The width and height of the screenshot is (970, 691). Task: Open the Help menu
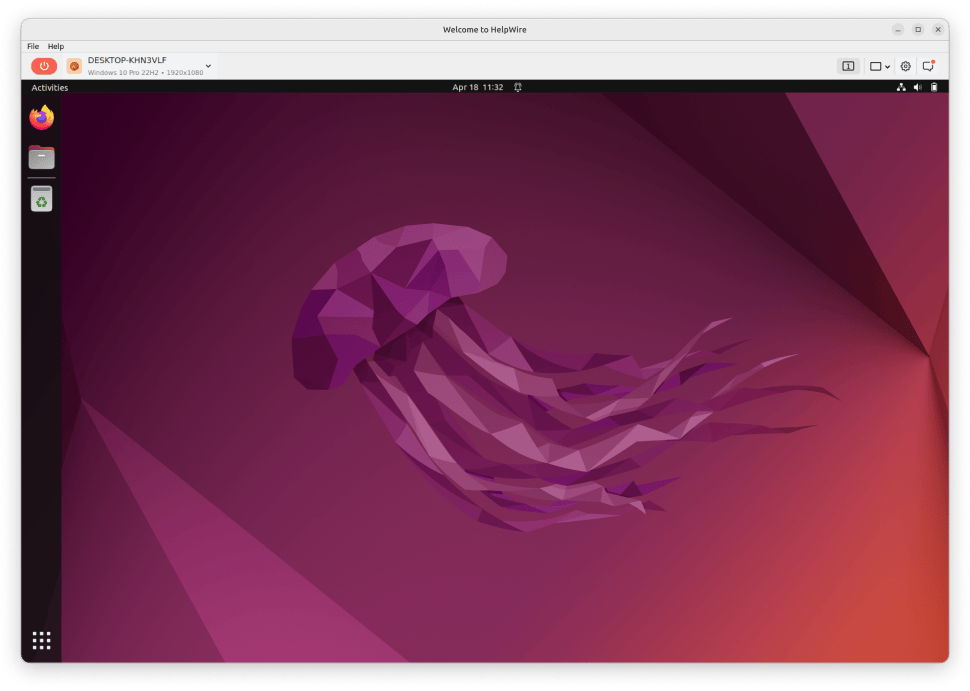point(56,46)
